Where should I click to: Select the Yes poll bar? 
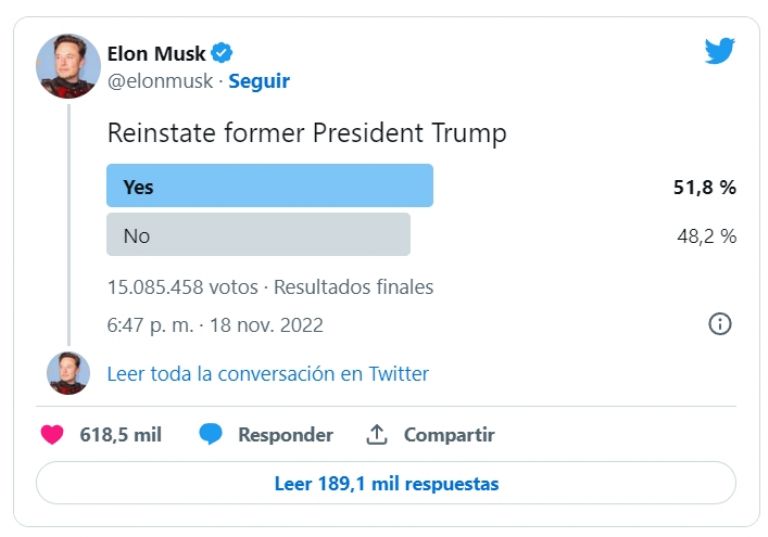click(x=270, y=186)
